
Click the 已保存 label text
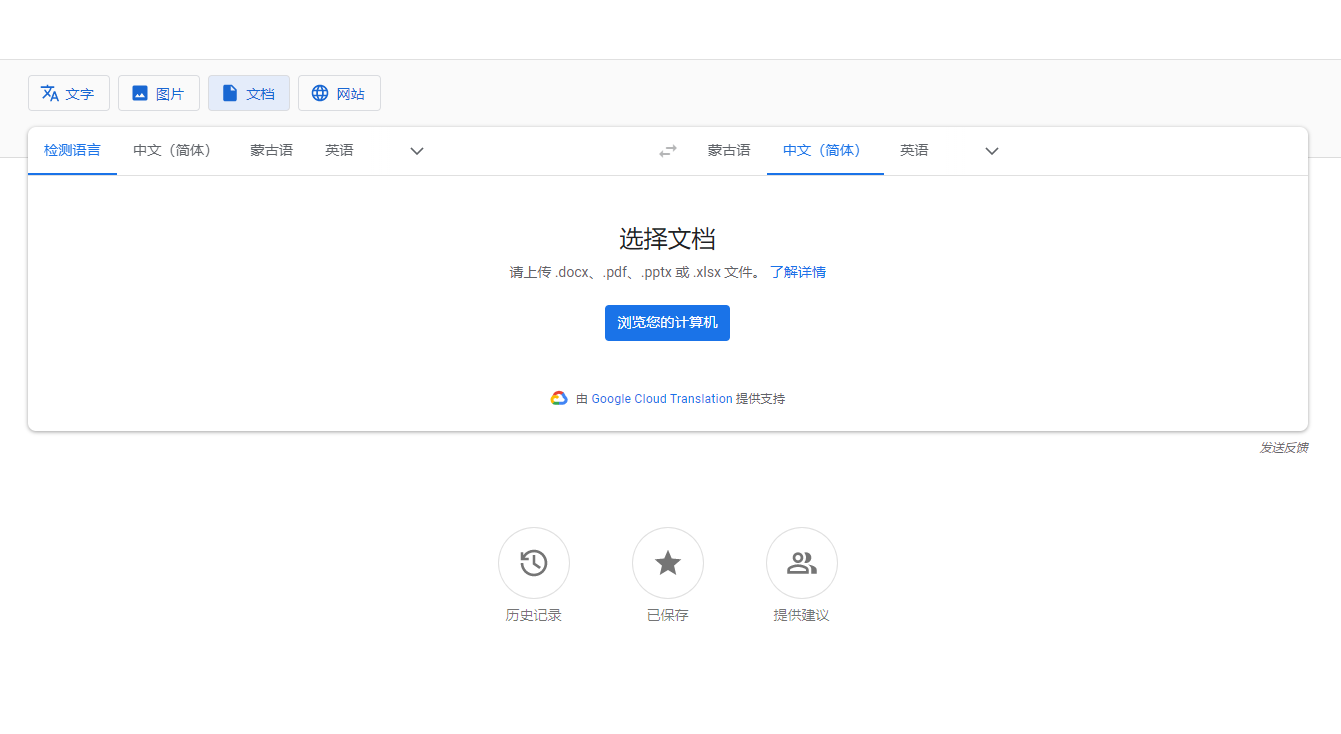pos(668,616)
